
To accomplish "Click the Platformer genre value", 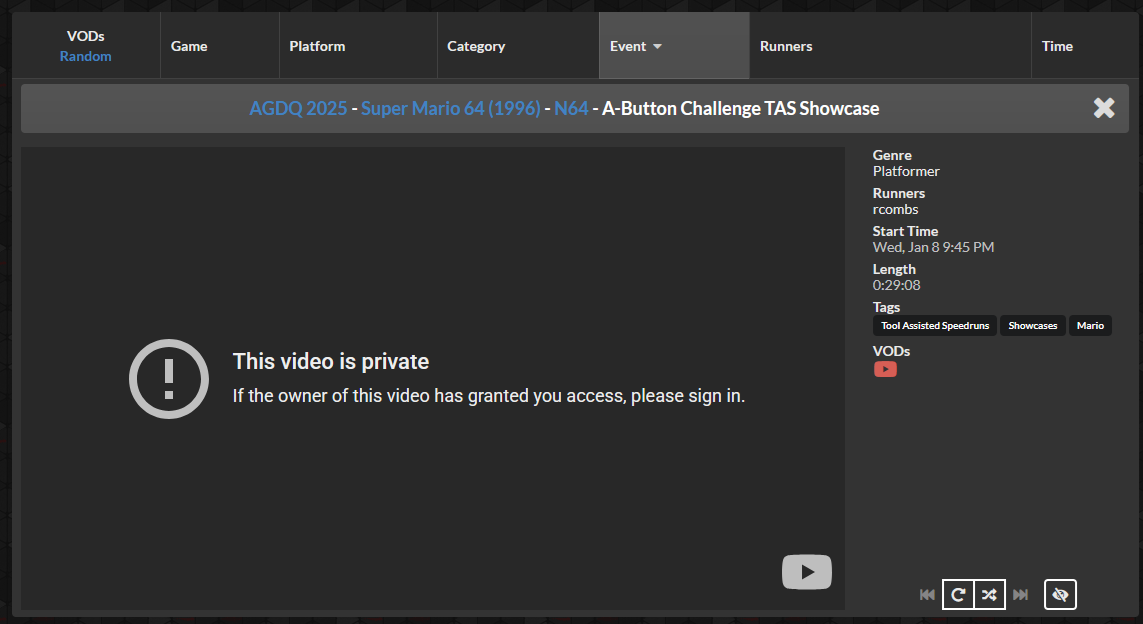I will pos(906,171).
